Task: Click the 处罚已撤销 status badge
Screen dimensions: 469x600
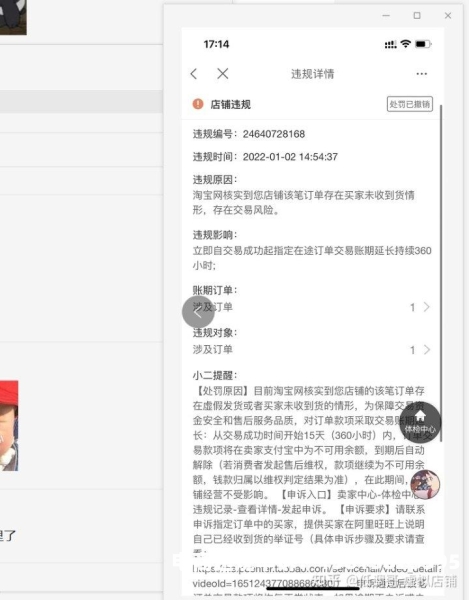Action: (410, 104)
